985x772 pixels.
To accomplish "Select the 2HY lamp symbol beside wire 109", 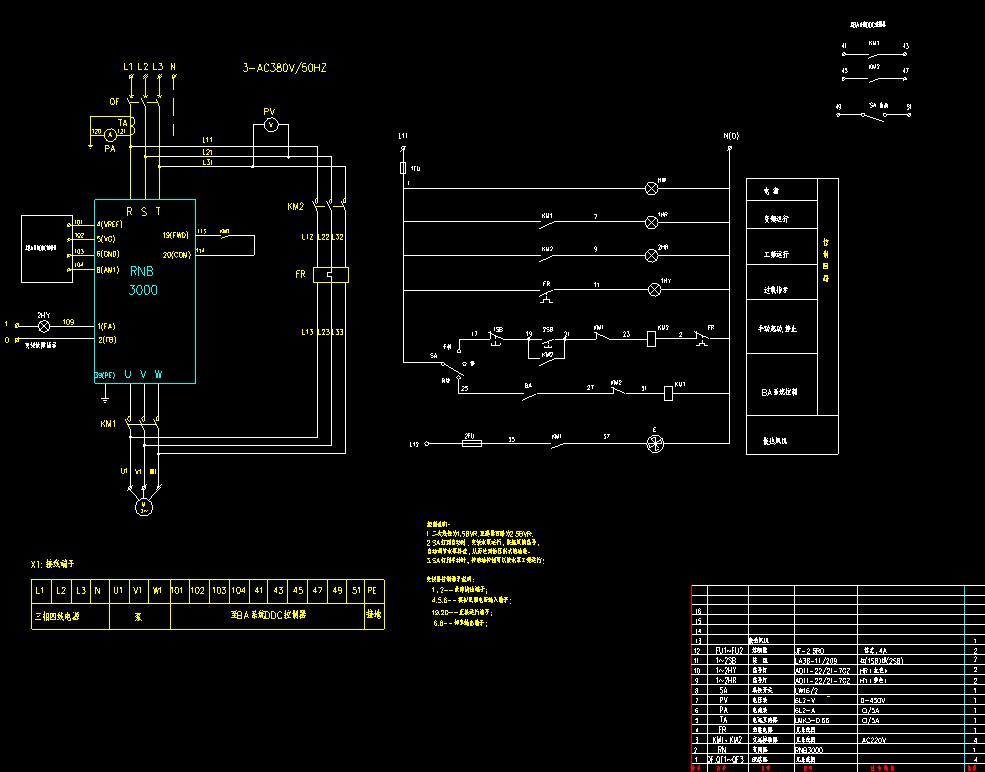I will (44, 327).
